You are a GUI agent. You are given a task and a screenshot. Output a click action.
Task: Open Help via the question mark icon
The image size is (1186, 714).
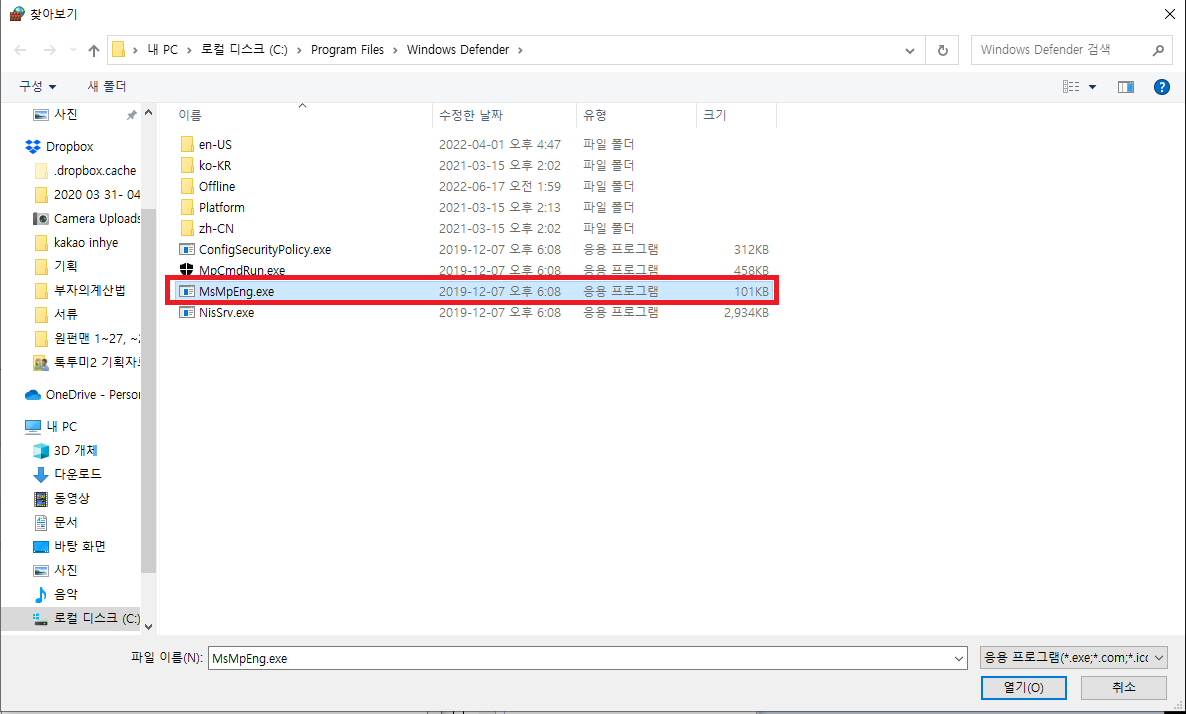(x=1161, y=86)
